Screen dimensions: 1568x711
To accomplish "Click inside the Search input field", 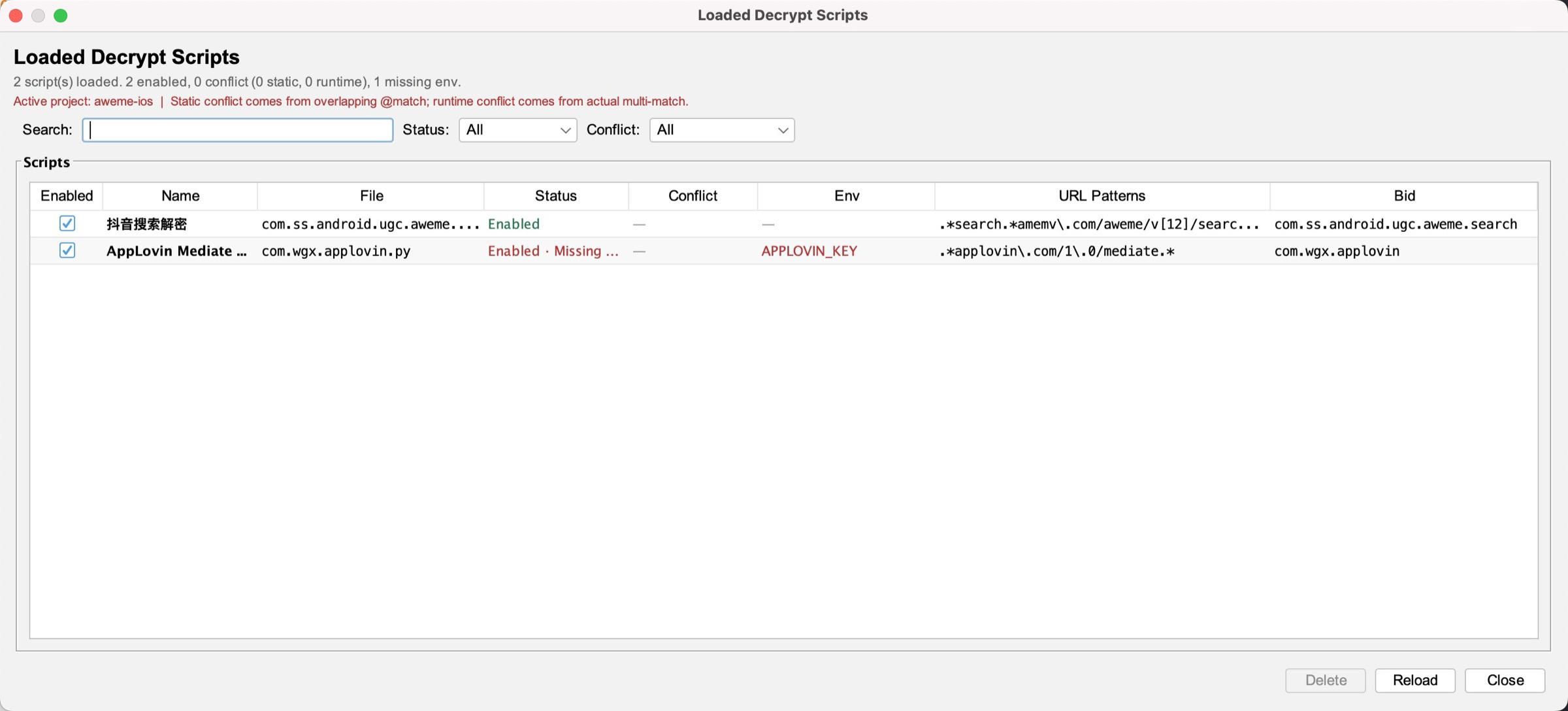I will click(x=237, y=130).
